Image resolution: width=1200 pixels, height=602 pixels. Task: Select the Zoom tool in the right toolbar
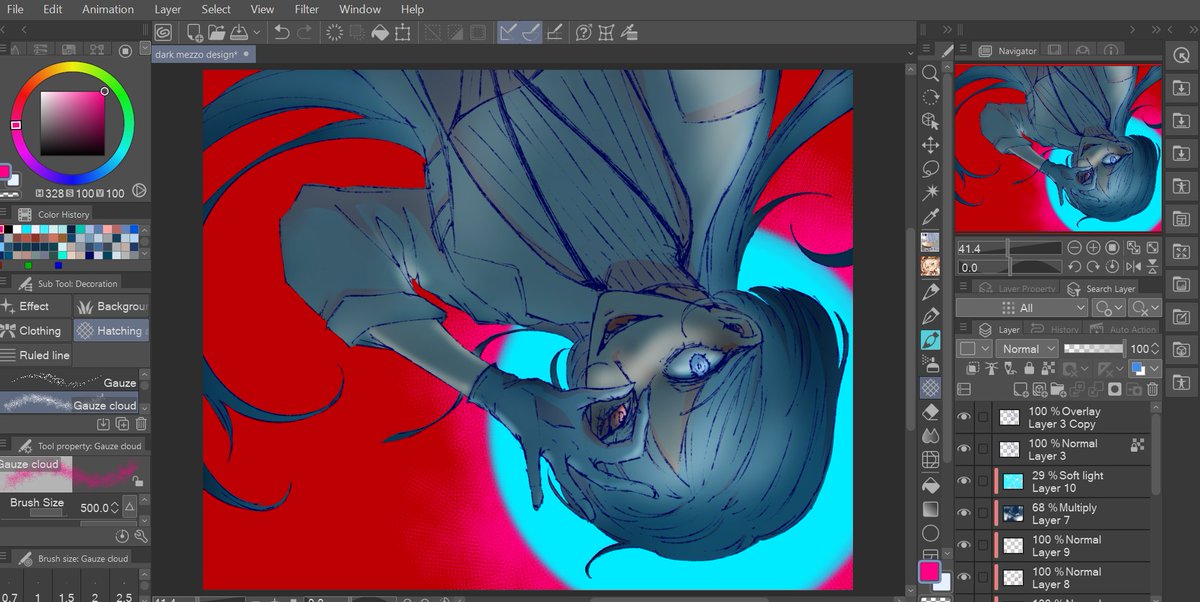click(x=930, y=73)
